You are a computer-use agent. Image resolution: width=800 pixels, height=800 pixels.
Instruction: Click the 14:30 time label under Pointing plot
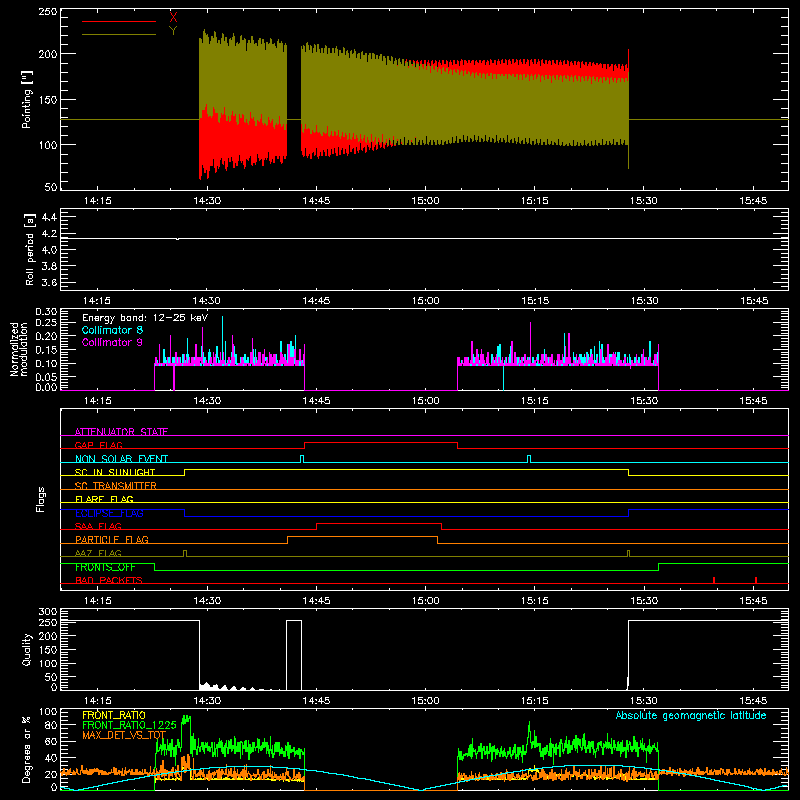(207, 201)
